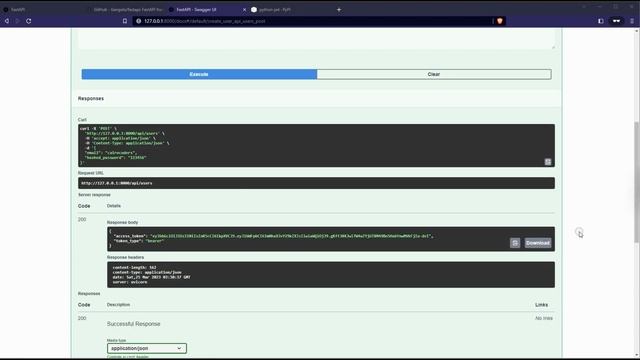This screenshot has height=360, width=640.
Task: Copy the response body with copy icon
Action: (515, 243)
